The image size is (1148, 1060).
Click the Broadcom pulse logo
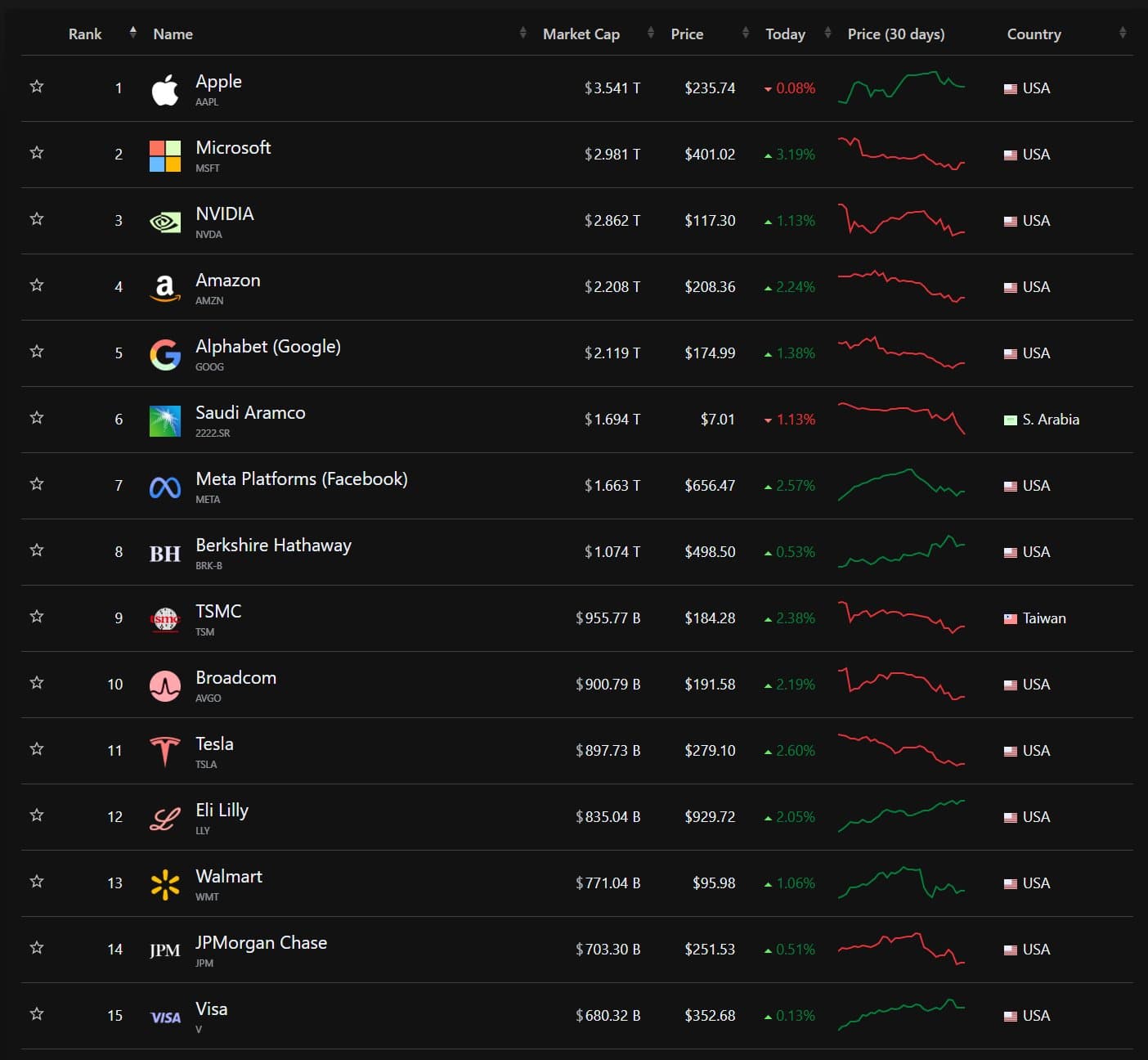[165, 685]
